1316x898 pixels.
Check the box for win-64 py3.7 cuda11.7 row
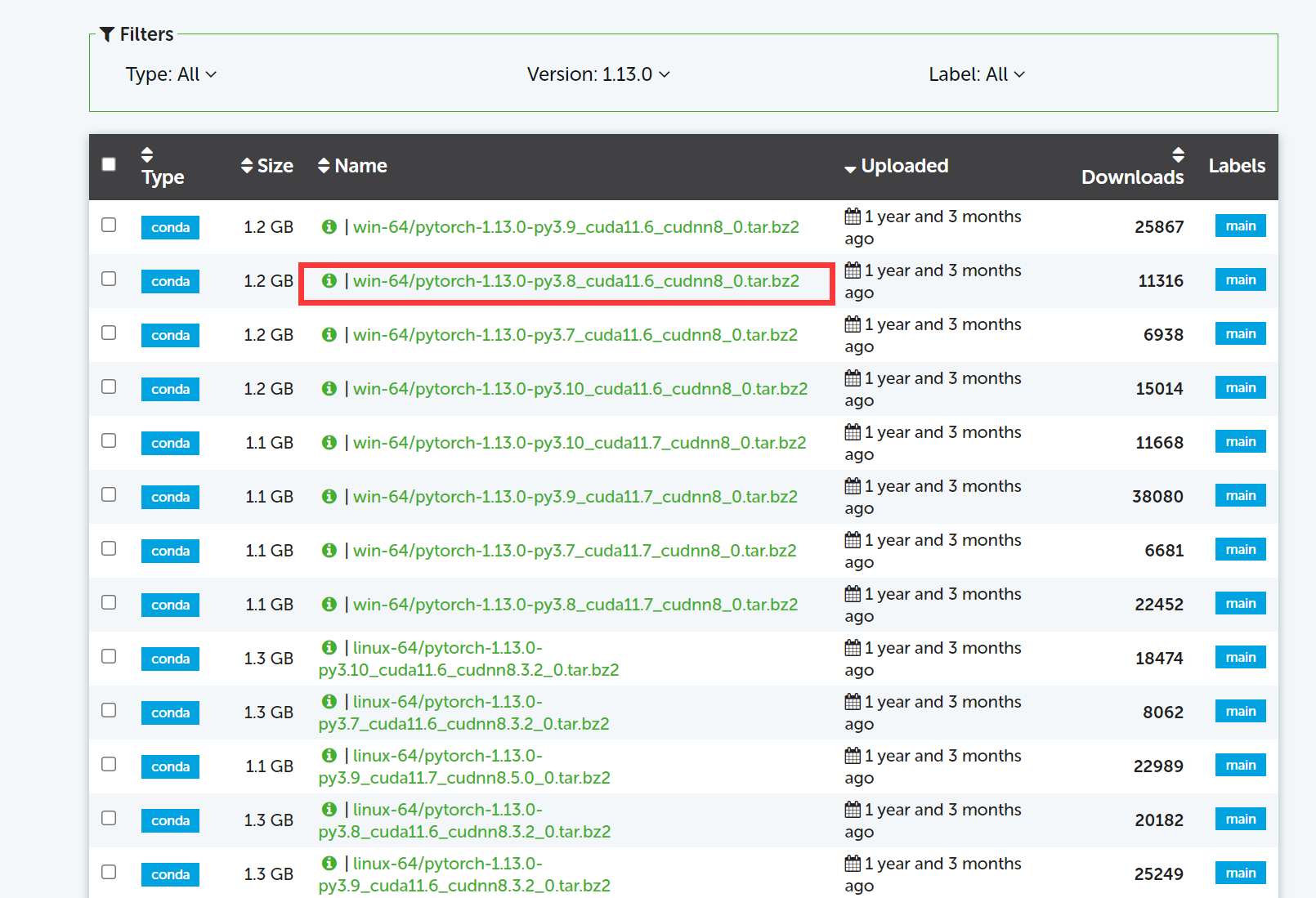pyautogui.click(x=109, y=548)
